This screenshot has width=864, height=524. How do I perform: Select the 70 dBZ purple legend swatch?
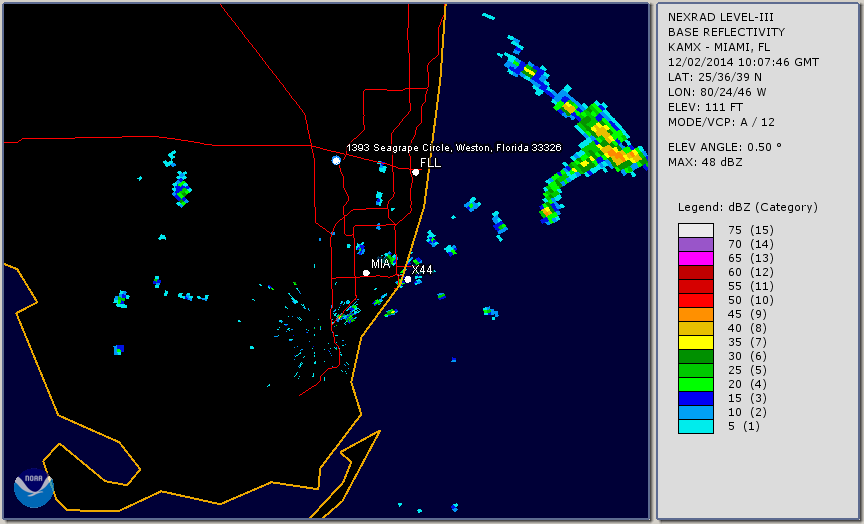pos(696,244)
